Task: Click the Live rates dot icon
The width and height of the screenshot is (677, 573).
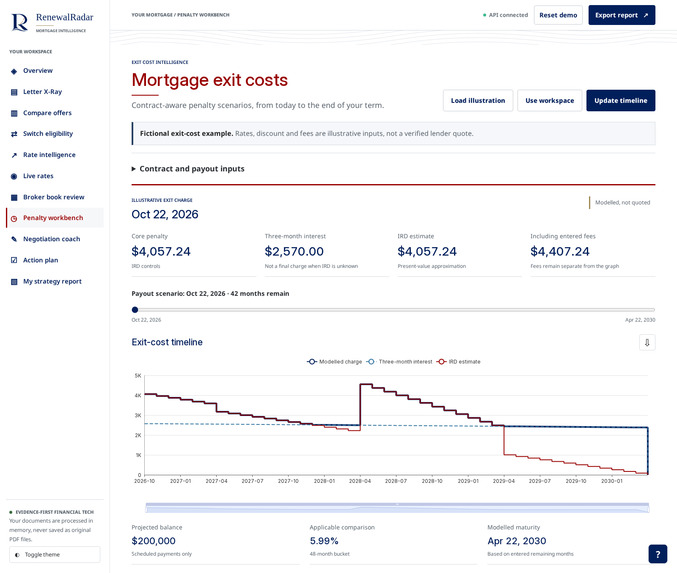Action: point(14,176)
